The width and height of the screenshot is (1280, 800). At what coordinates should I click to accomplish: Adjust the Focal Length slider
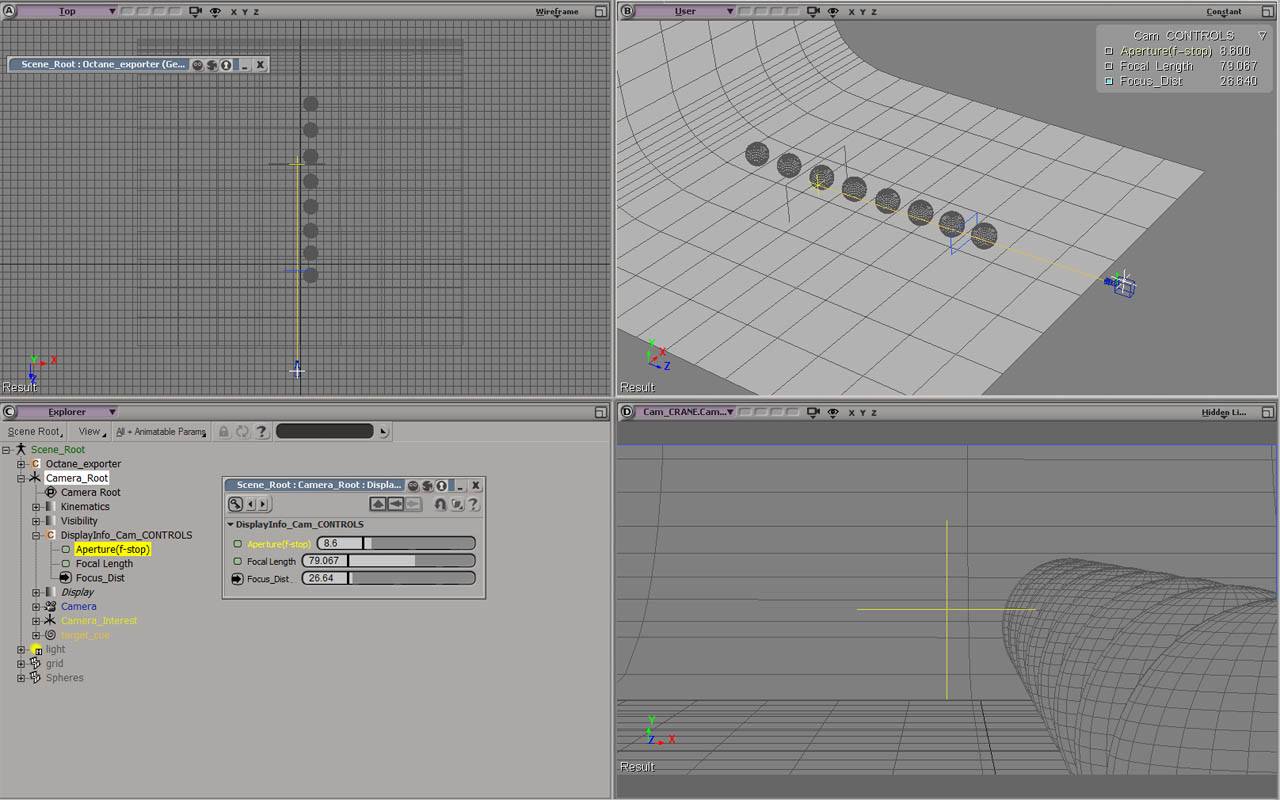[x=412, y=561]
